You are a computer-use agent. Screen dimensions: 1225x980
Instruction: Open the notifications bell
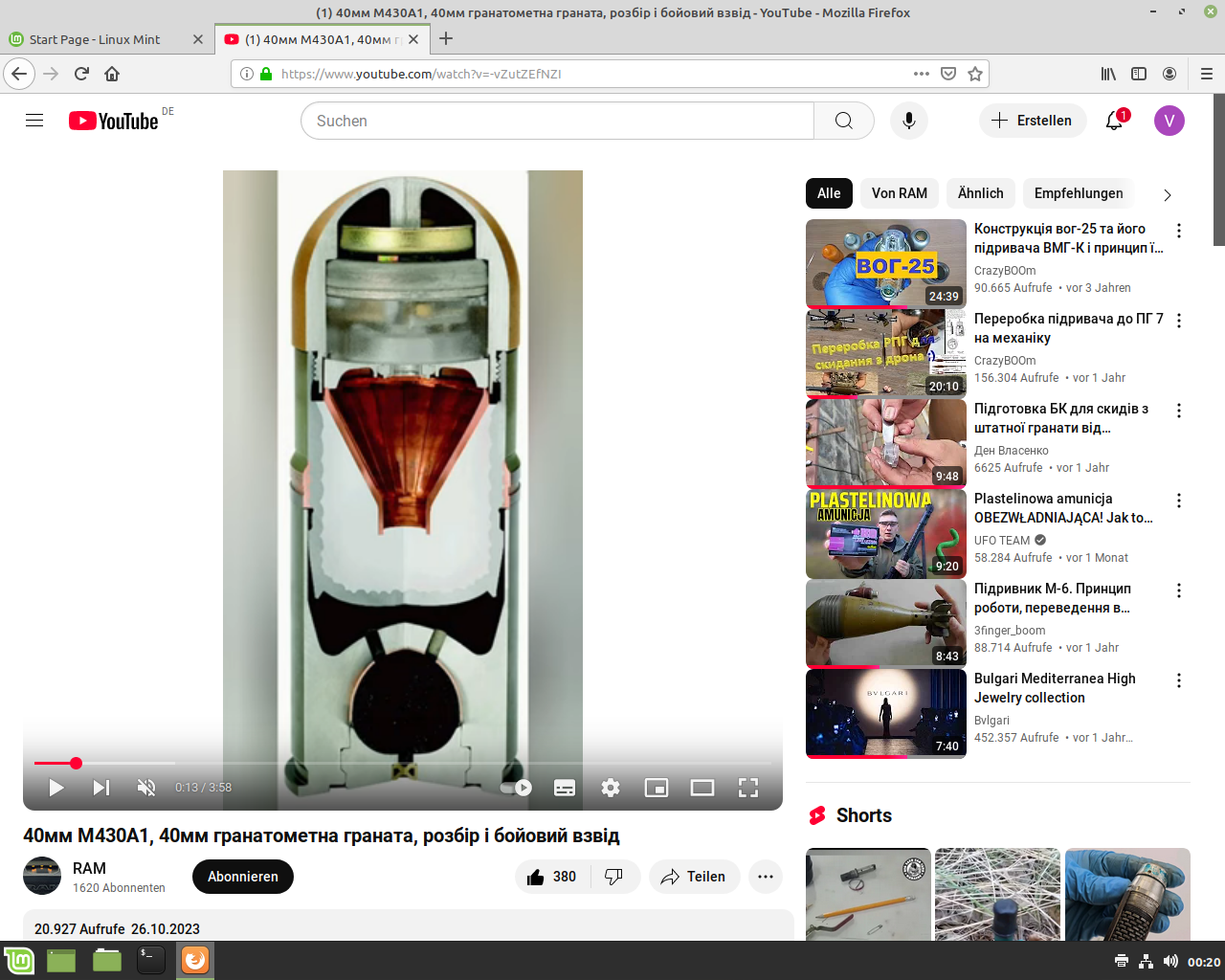[1115, 121]
